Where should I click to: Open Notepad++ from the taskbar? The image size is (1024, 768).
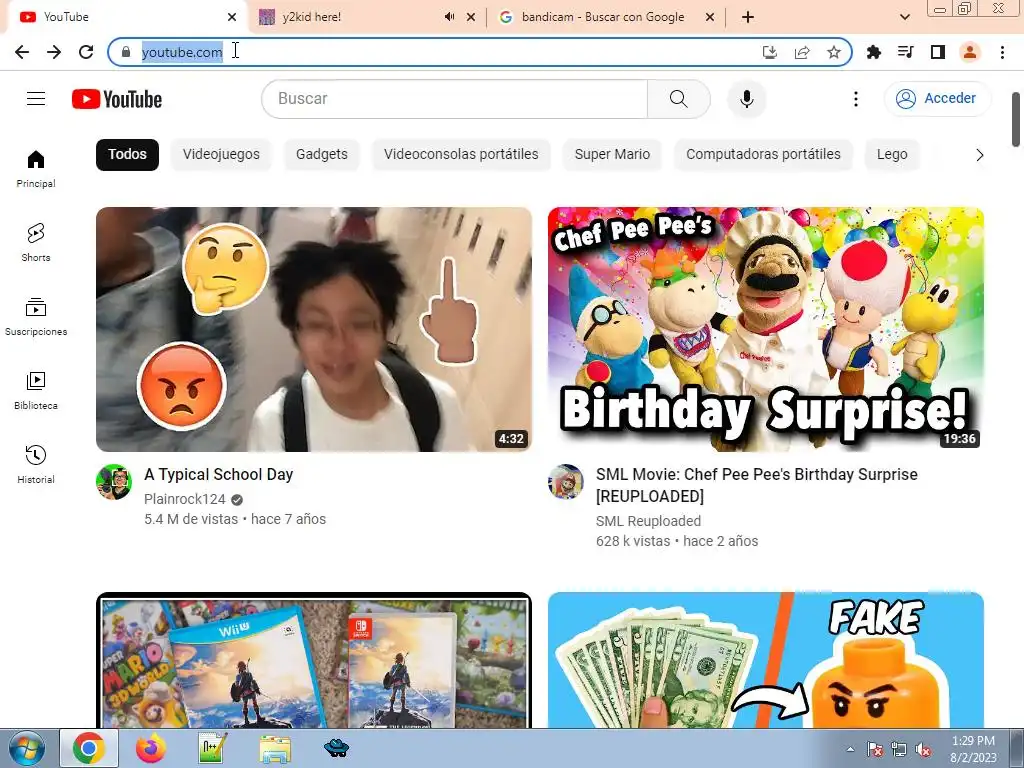point(213,749)
